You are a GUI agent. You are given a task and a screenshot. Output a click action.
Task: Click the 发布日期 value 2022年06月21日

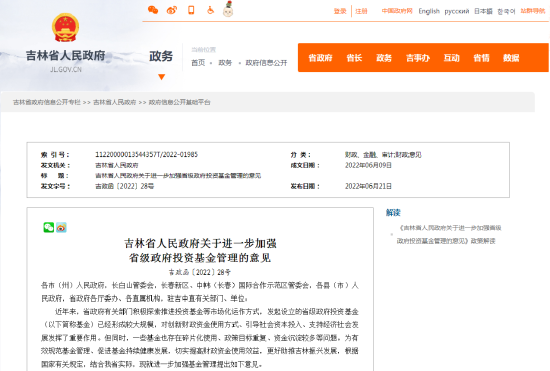[368, 186]
